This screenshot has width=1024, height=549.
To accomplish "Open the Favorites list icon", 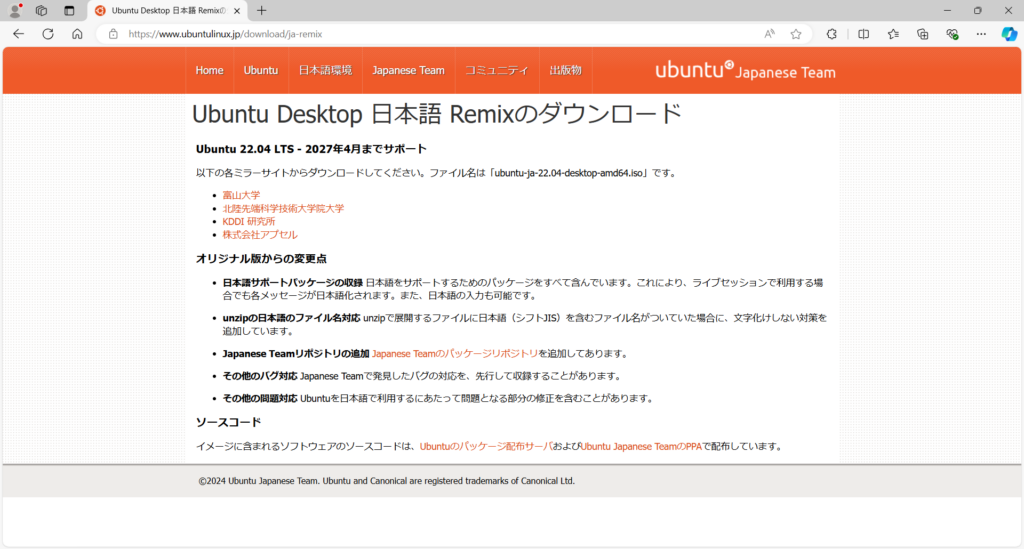I will pos(893,34).
